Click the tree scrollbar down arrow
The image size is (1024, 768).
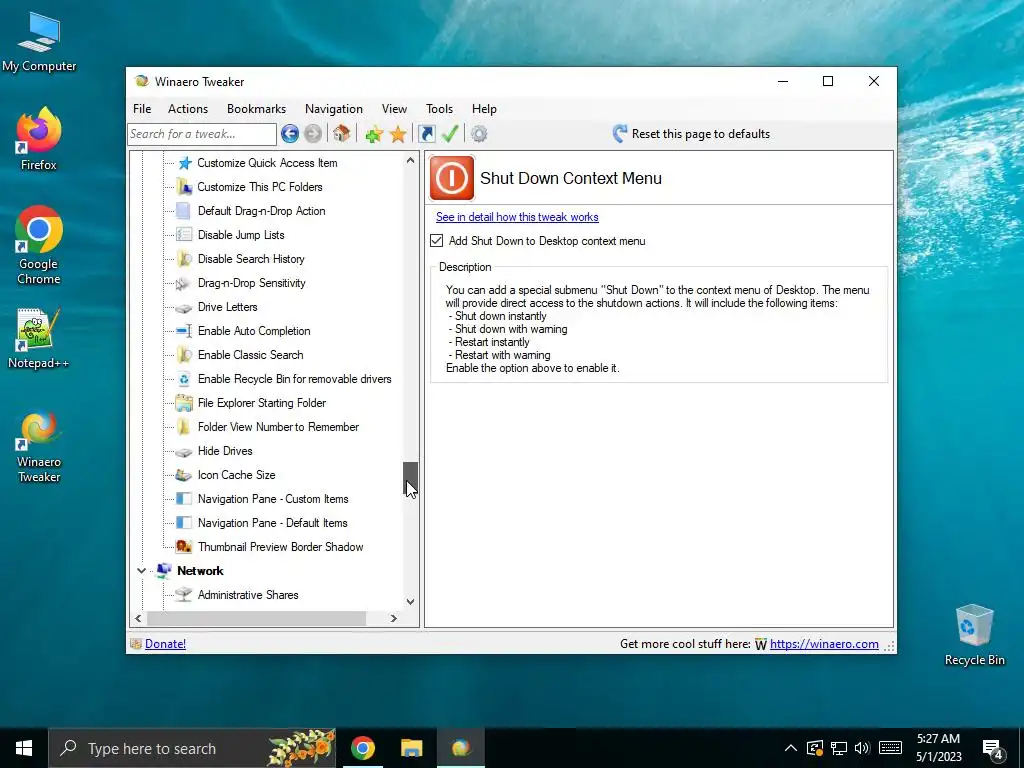coord(410,601)
